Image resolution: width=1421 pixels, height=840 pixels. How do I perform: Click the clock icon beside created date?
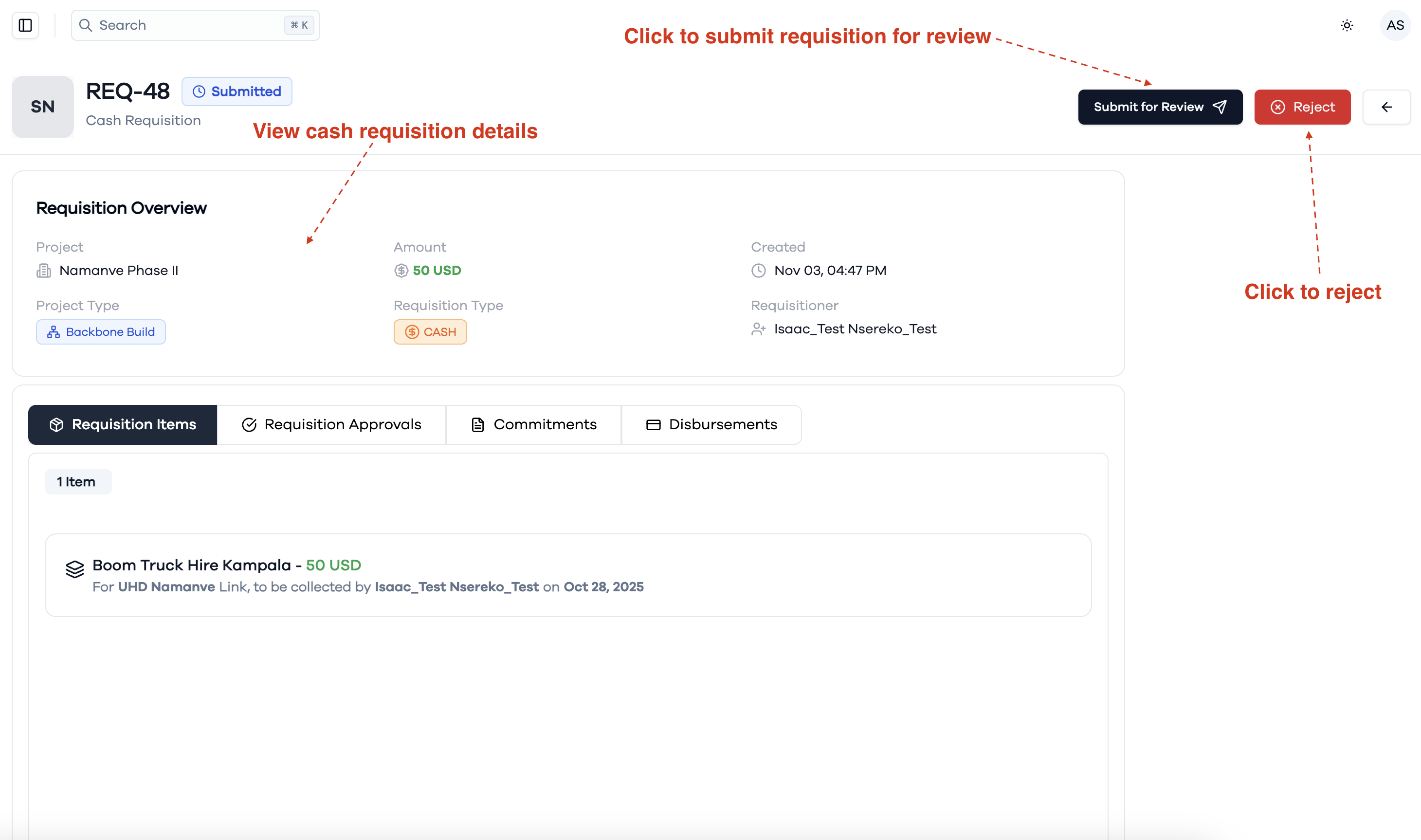pyautogui.click(x=758, y=271)
